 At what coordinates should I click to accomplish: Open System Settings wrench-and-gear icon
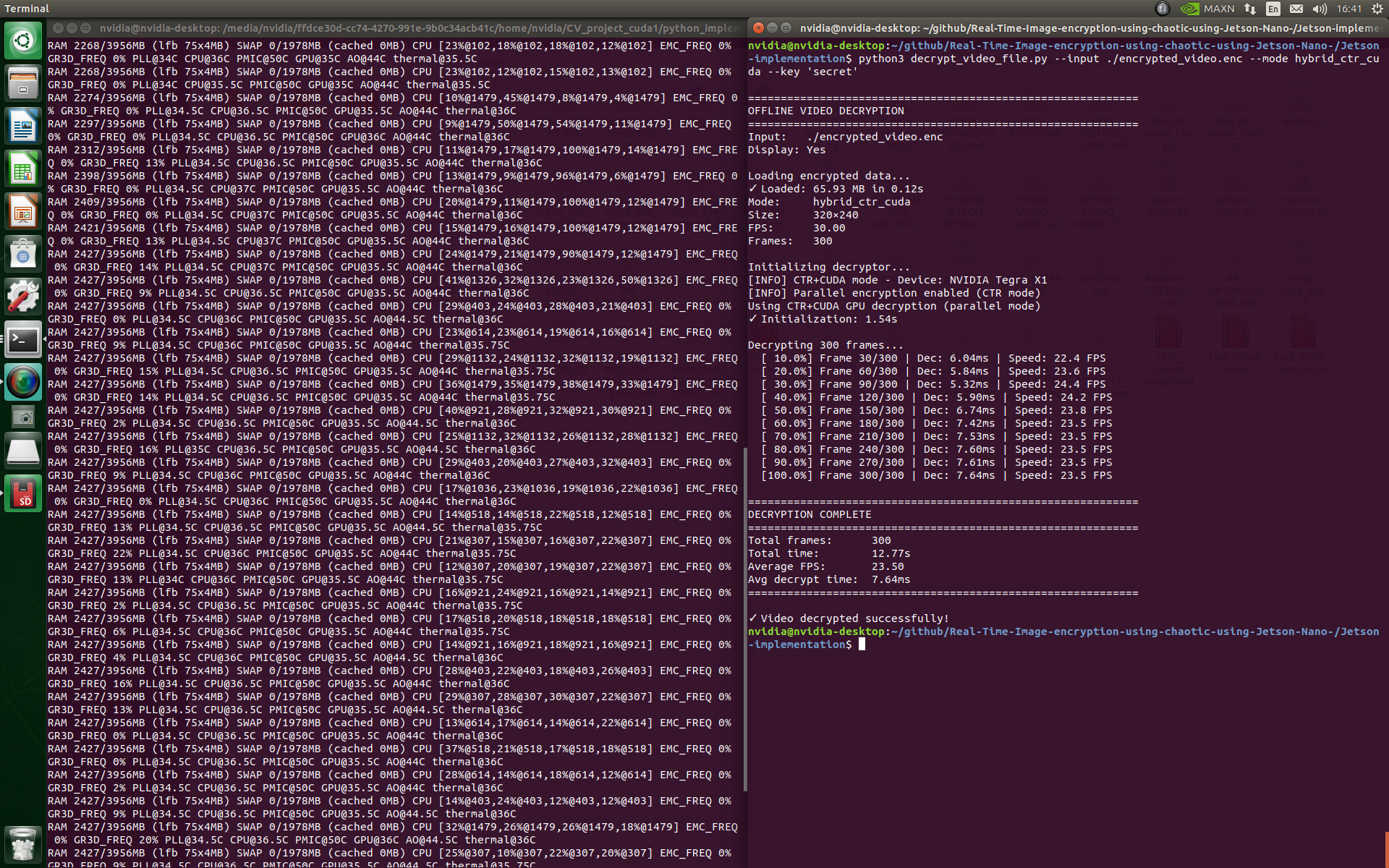23,297
